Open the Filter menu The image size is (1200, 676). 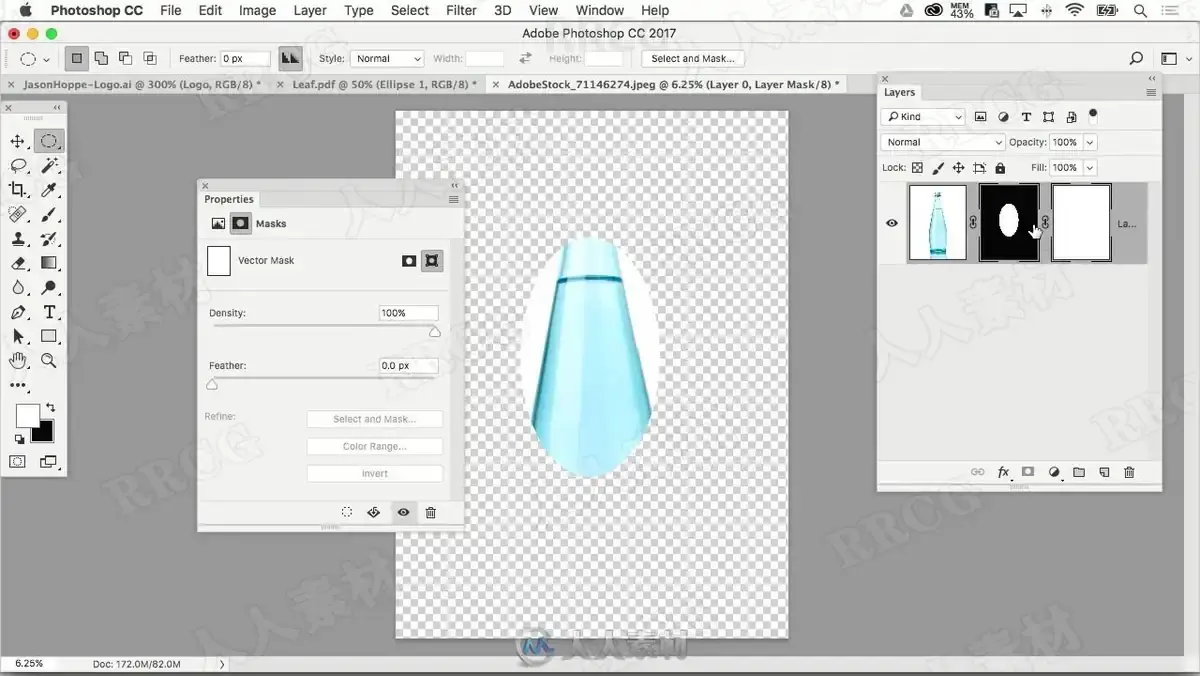pos(461,10)
